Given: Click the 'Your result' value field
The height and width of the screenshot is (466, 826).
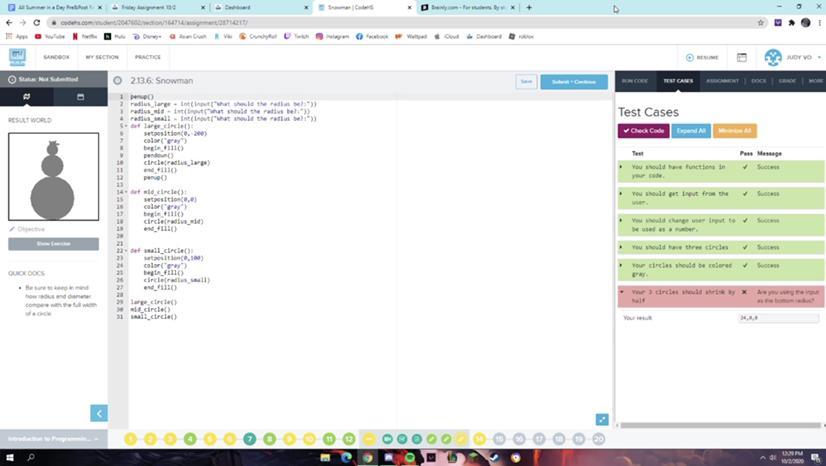Looking at the screenshot, I should [779, 318].
